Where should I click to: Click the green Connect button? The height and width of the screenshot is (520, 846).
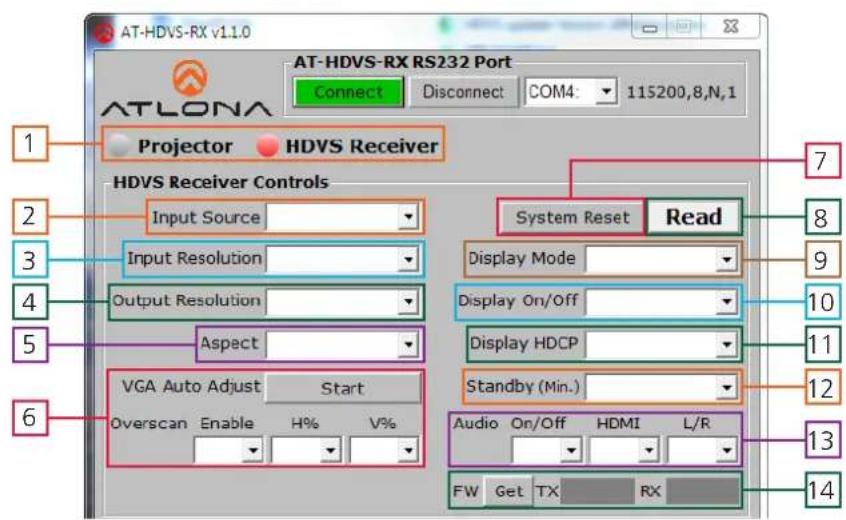(x=348, y=92)
